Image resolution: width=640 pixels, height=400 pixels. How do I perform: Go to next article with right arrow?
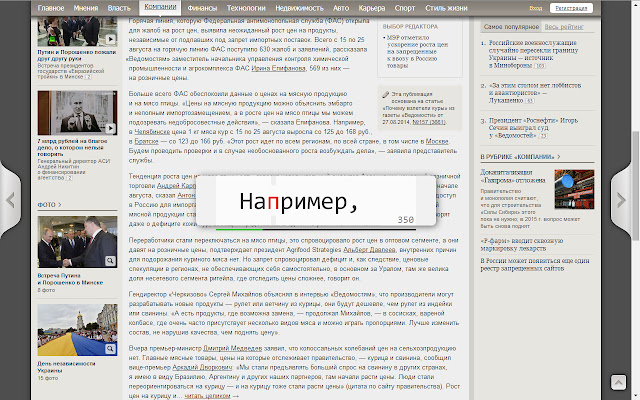621,200
